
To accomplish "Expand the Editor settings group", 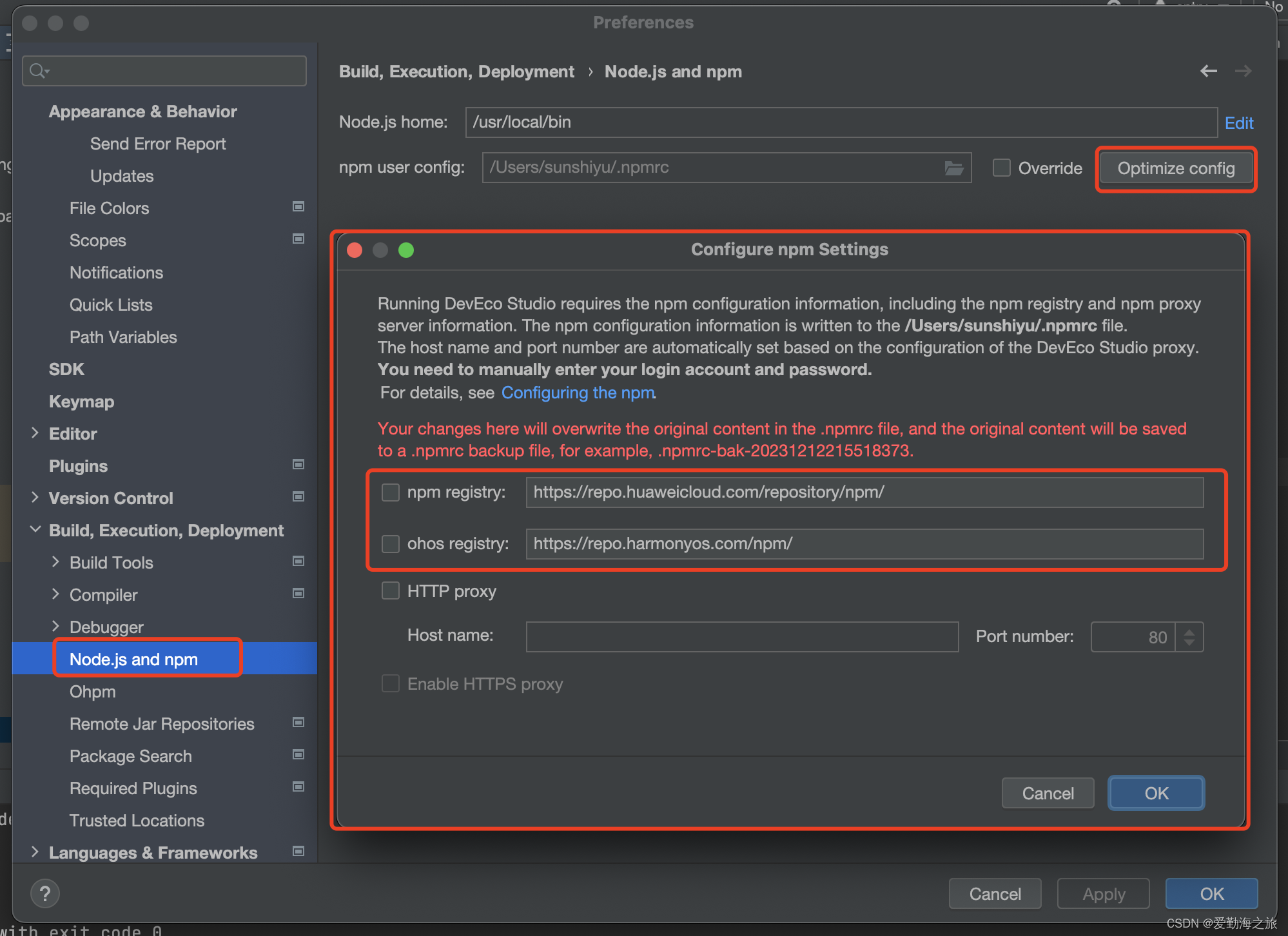I will pos(35,433).
